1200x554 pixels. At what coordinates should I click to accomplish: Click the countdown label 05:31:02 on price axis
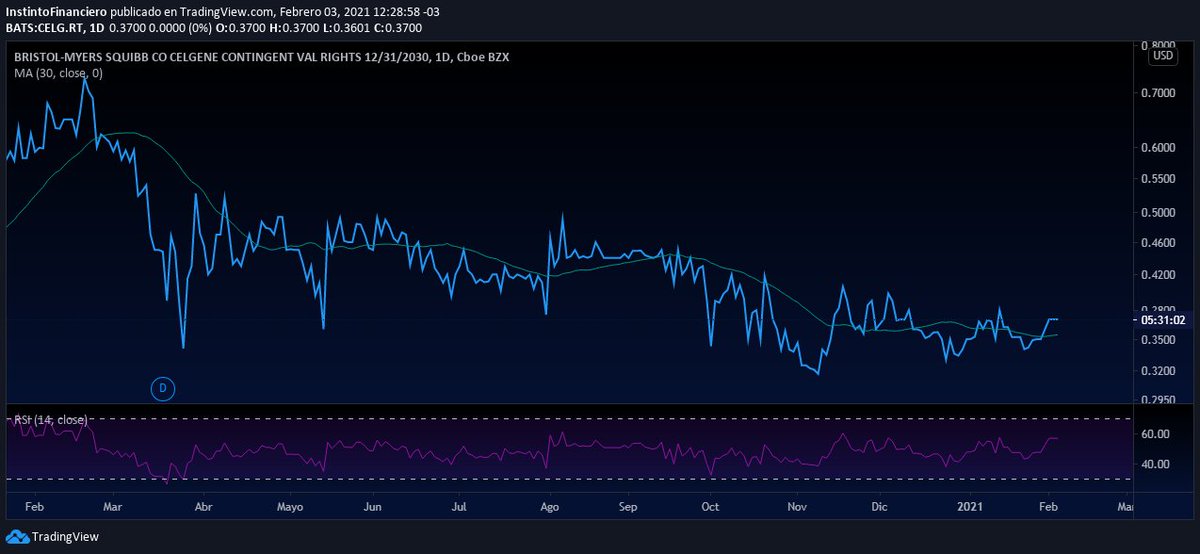pos(1163,320)
